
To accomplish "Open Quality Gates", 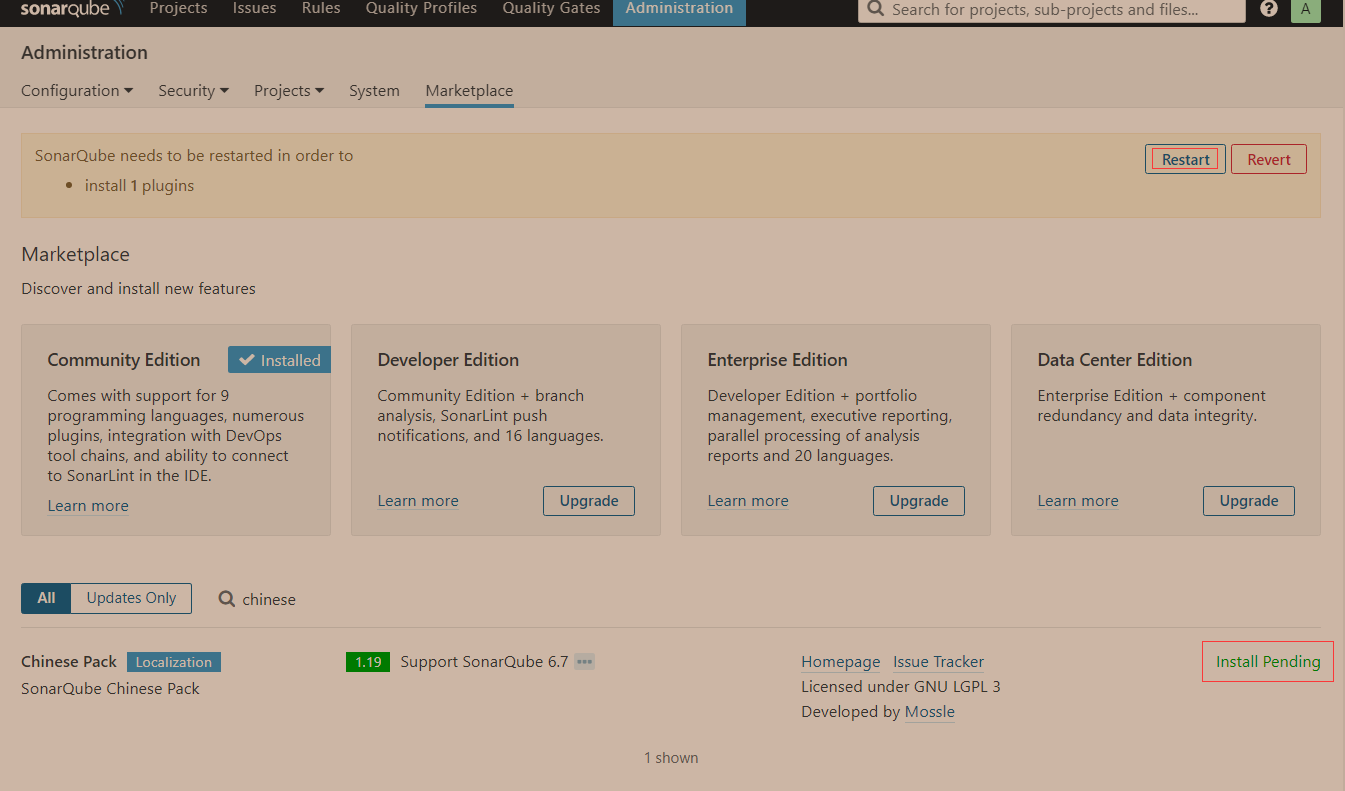I will coord(551,9).
